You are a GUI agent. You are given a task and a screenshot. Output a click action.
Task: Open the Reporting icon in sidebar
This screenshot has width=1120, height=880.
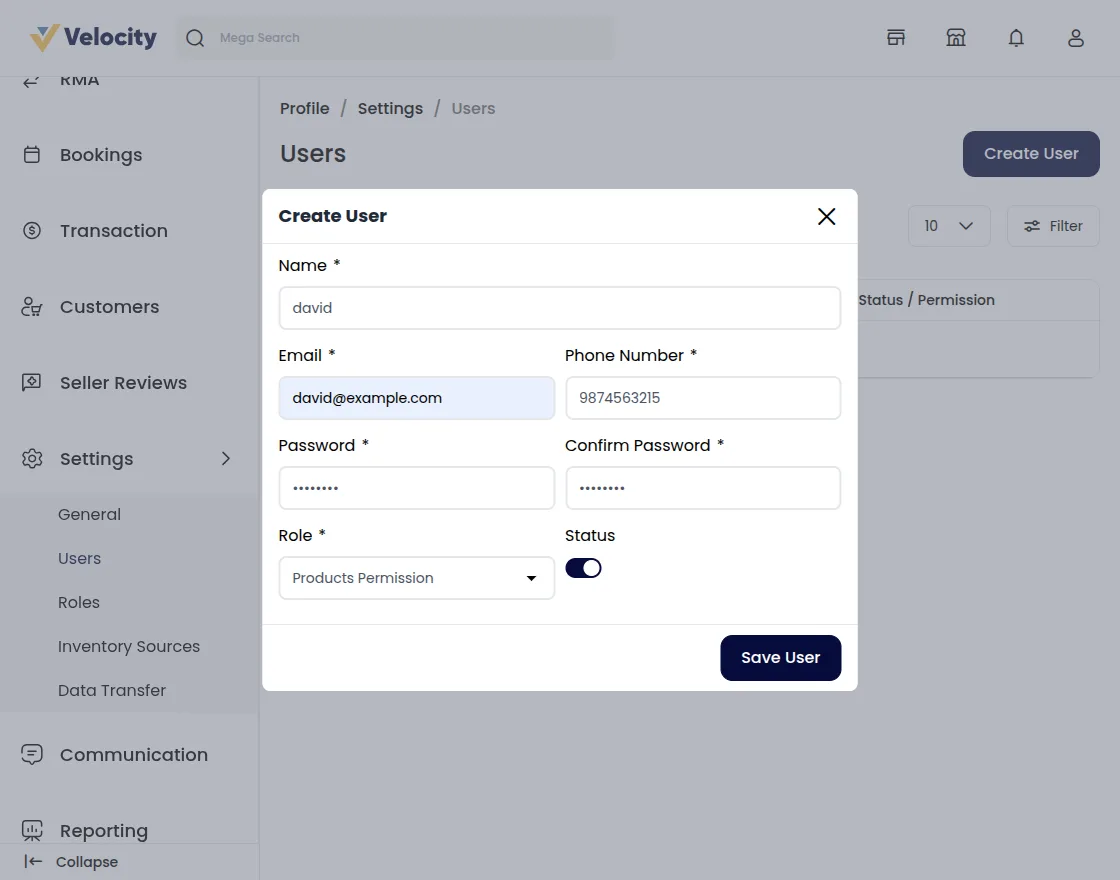(x=31, y=829)
